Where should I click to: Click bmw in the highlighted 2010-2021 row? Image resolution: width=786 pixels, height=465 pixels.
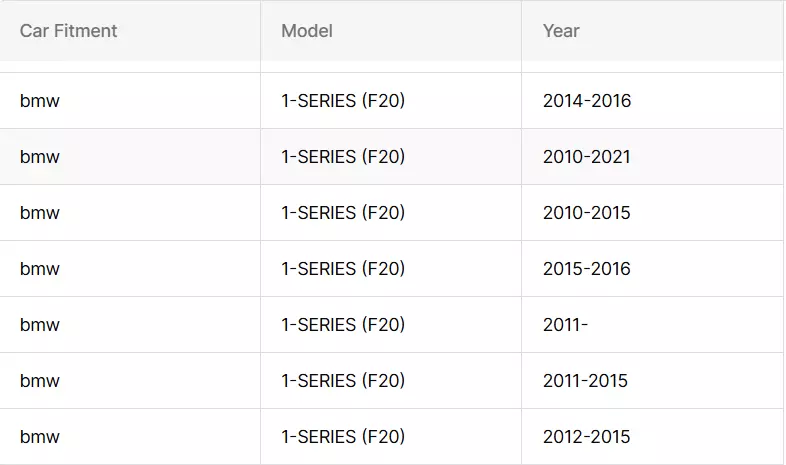(40, 157)
